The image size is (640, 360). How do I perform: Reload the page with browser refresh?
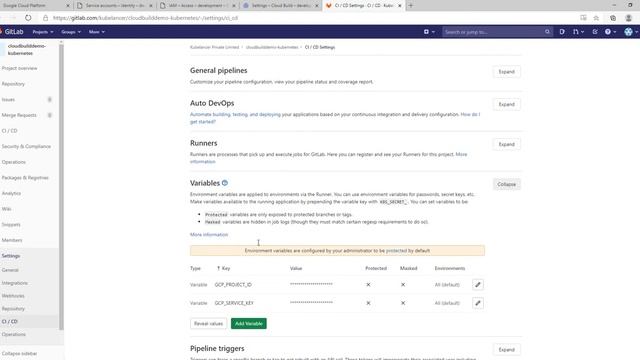(x=28, y=18)
